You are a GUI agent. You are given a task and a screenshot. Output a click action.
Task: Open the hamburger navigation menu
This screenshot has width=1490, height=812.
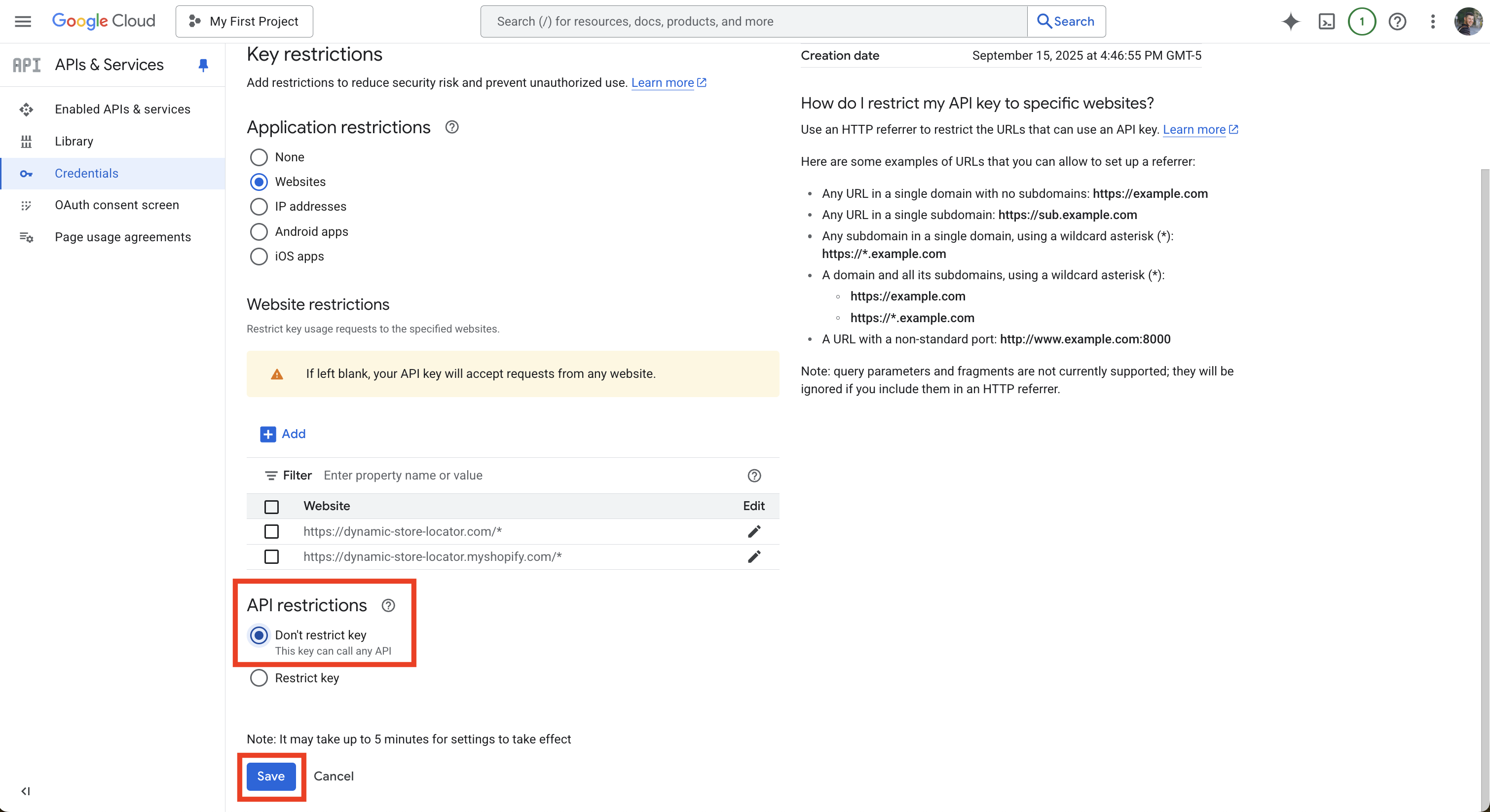click(x=23, y=21)
